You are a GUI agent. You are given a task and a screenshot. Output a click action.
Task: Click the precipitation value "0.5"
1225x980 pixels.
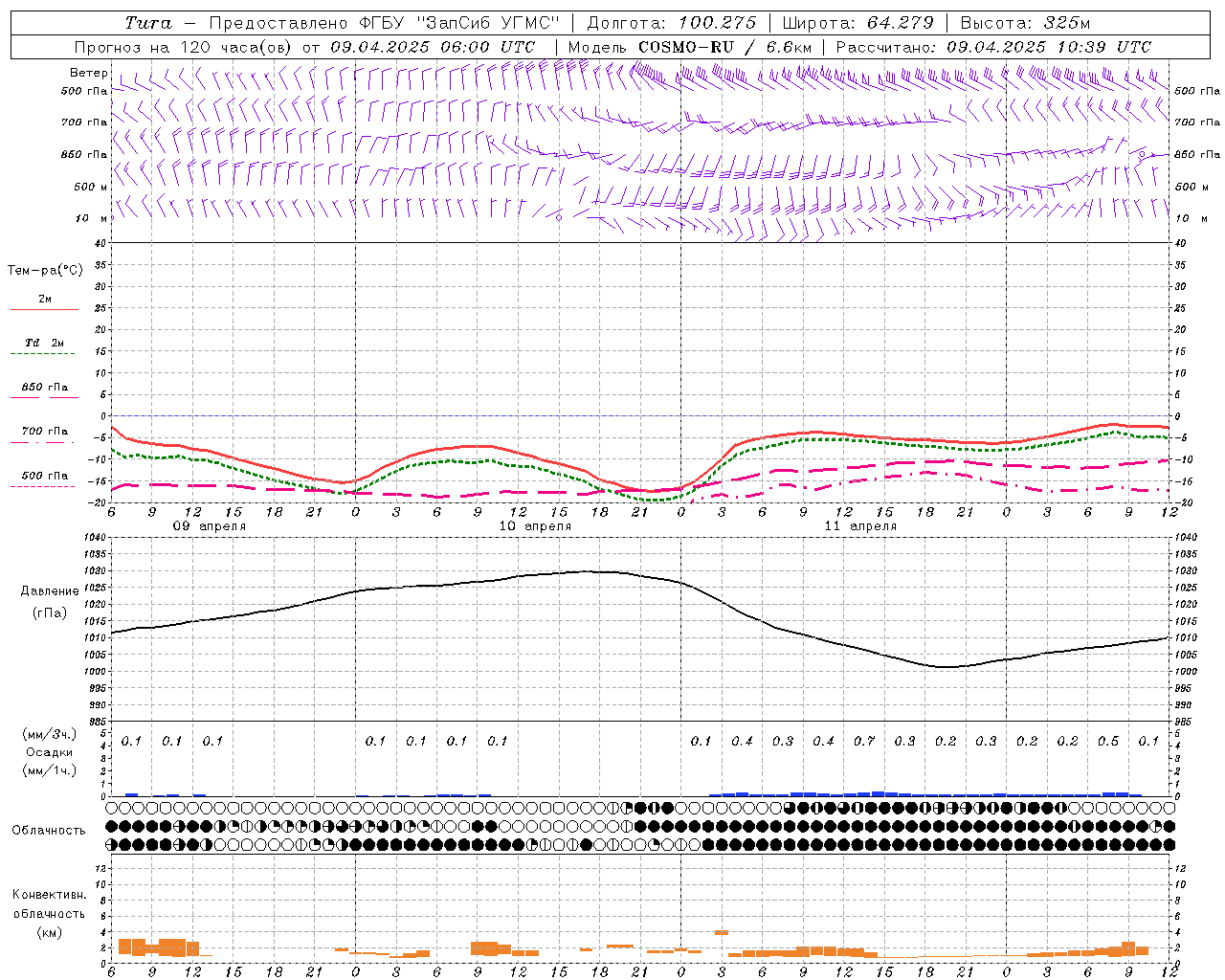(1108, 741)
